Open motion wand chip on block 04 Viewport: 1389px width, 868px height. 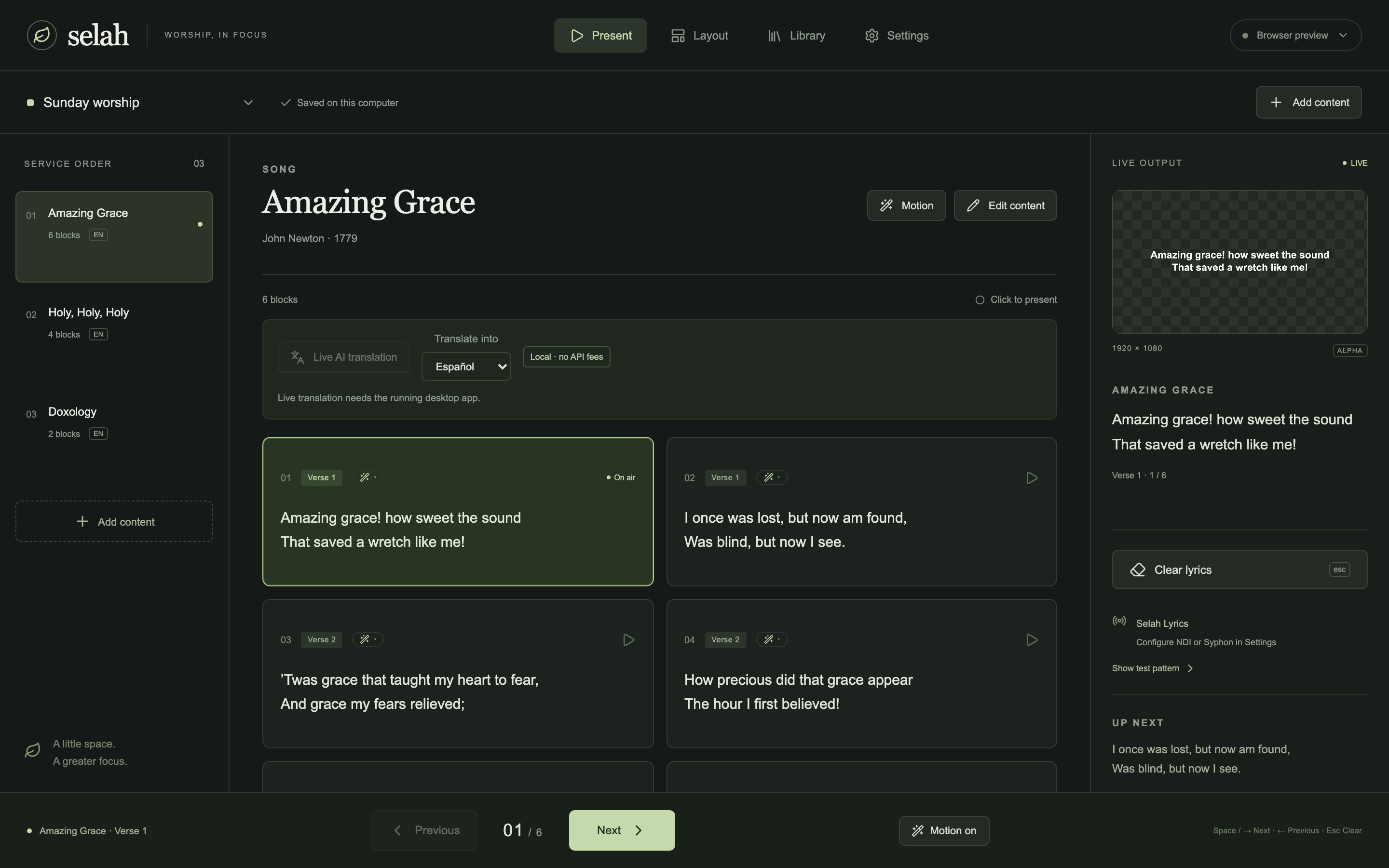(x=772, y=639)
